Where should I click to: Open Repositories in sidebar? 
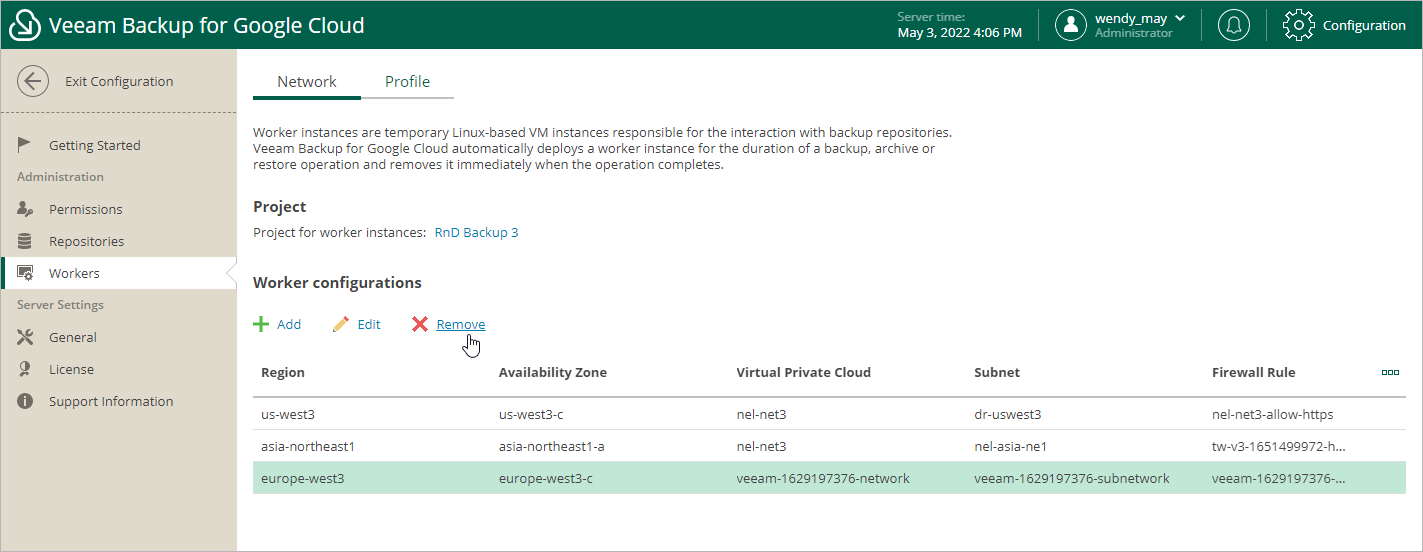(x=87, y=241)
